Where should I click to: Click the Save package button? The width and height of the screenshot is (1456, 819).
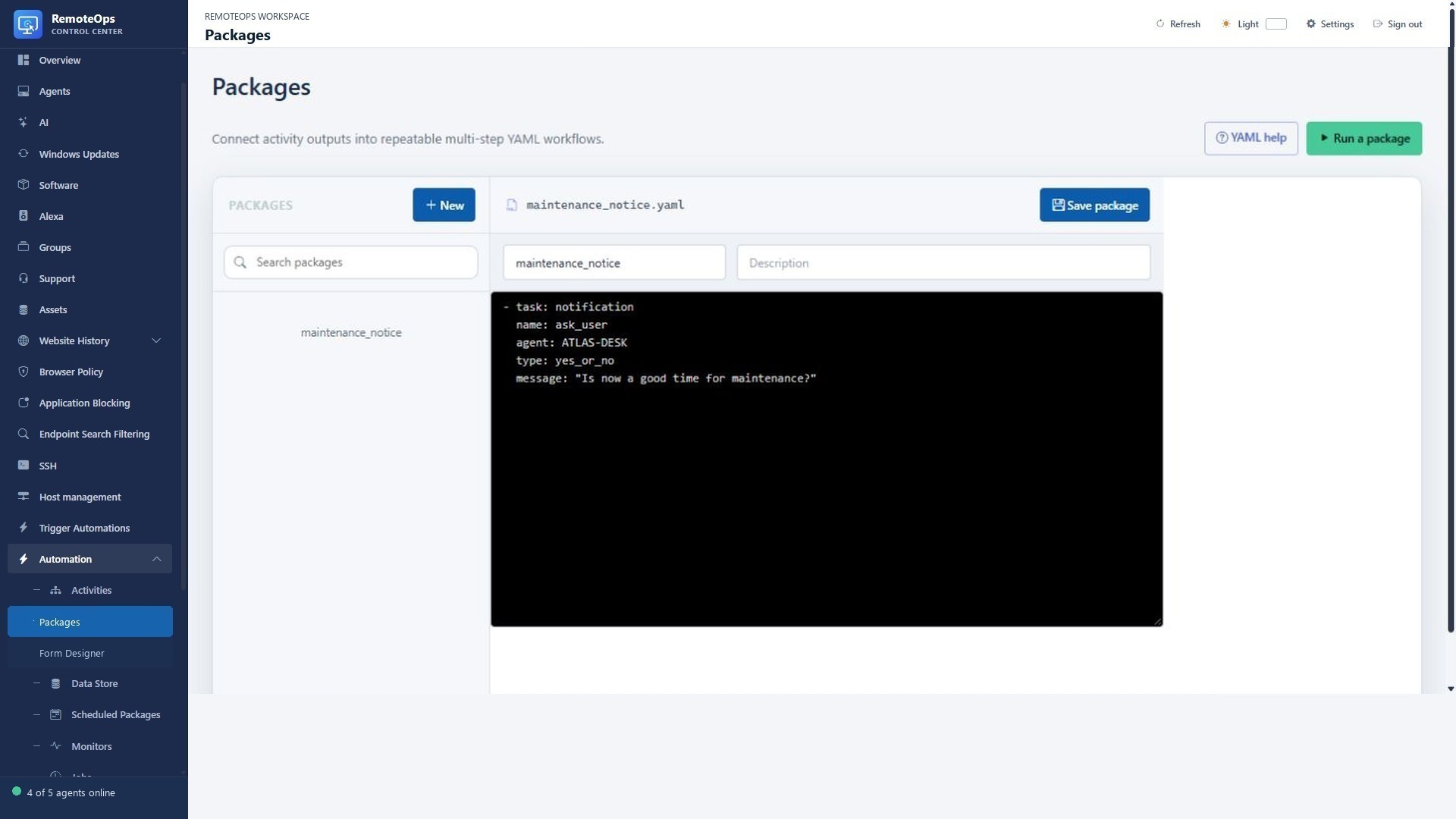coord(1094,205)
